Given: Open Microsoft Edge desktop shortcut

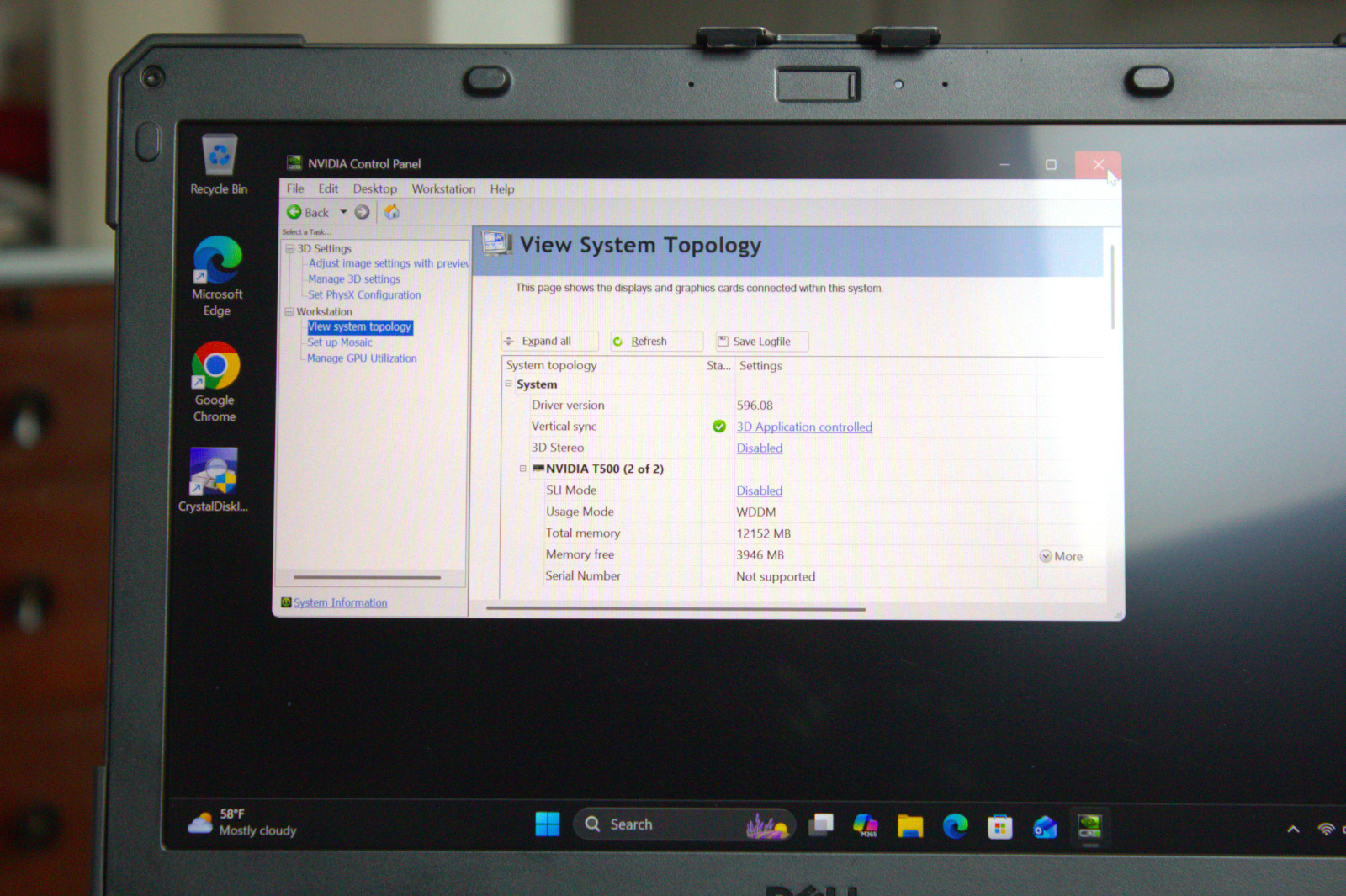Looking at the screenshot, I should (217, 277).
